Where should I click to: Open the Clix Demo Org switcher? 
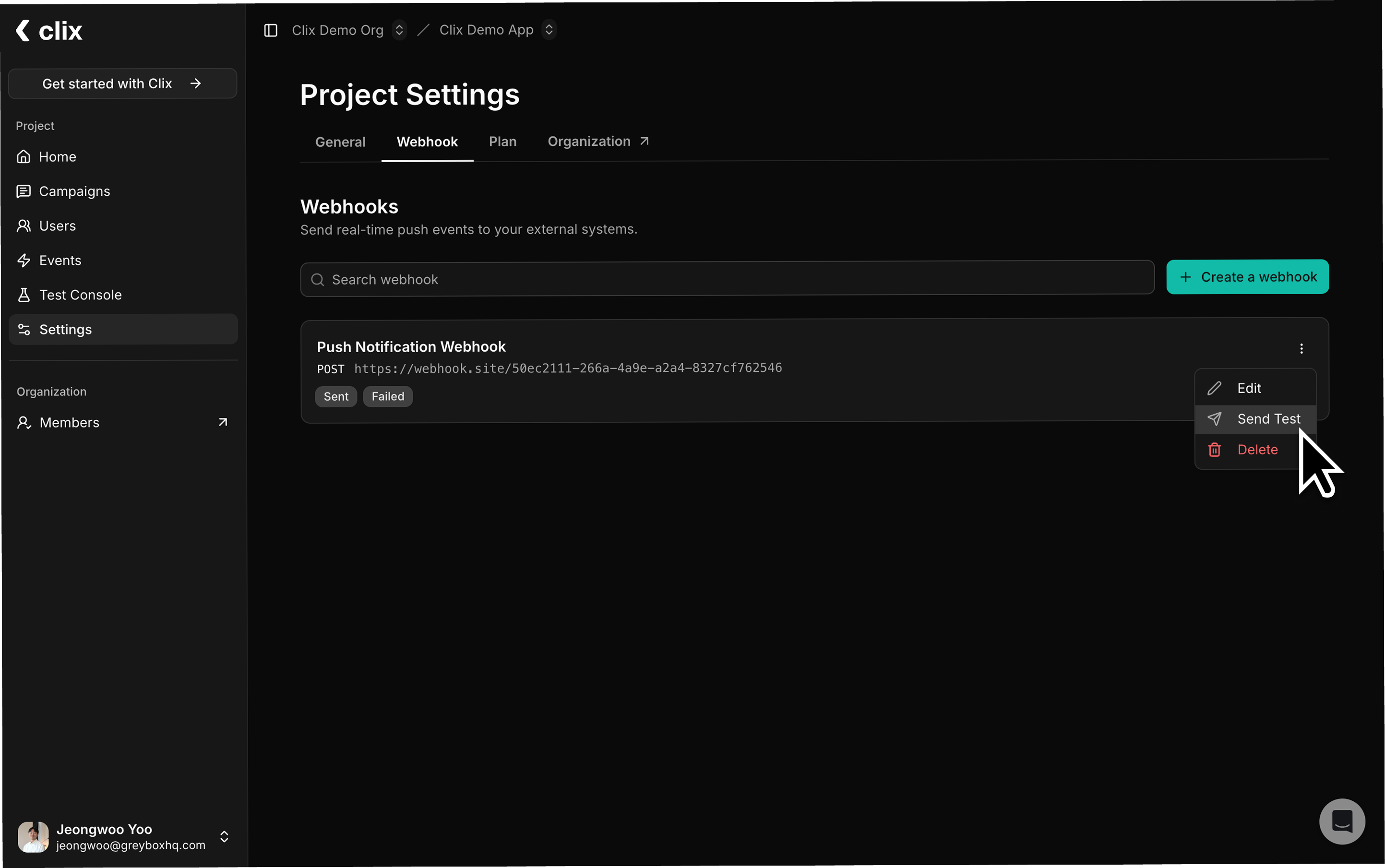click(x=399, y=30)
